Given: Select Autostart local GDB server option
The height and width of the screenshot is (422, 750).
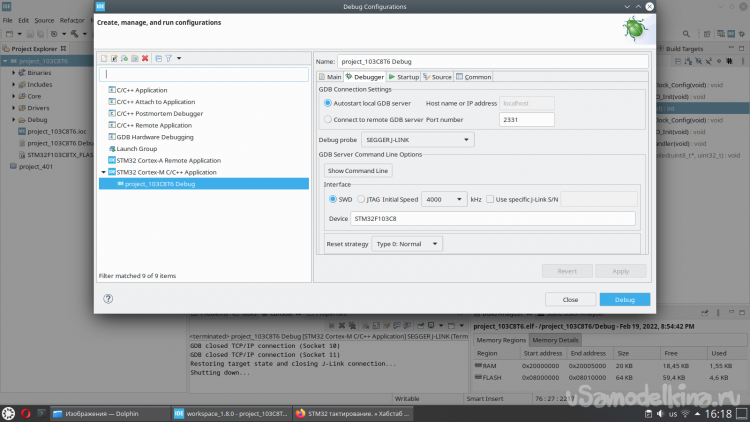Looking at the screenshot, I should click(328, 103).
